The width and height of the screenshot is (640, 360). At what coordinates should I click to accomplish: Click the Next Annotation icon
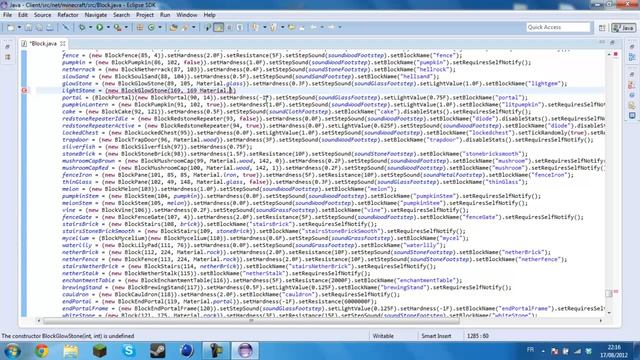(256, 27)
